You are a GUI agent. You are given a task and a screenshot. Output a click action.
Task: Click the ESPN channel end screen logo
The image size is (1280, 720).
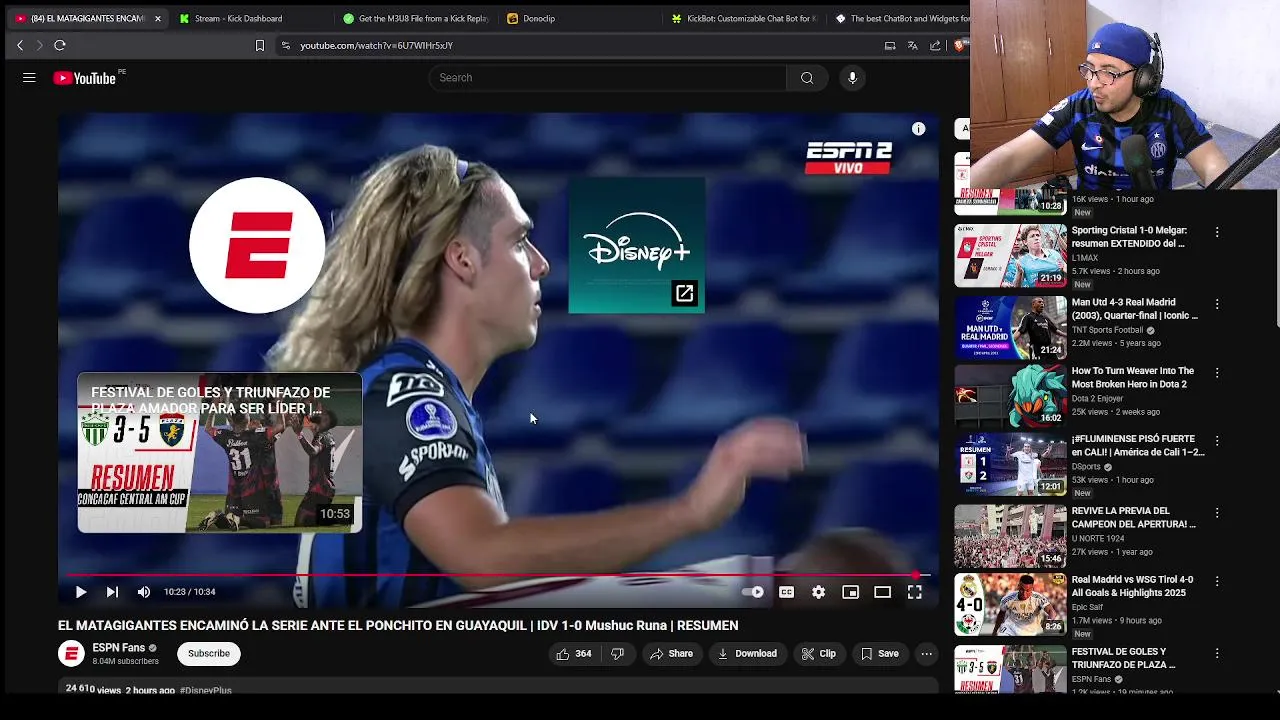pos(257,245)
